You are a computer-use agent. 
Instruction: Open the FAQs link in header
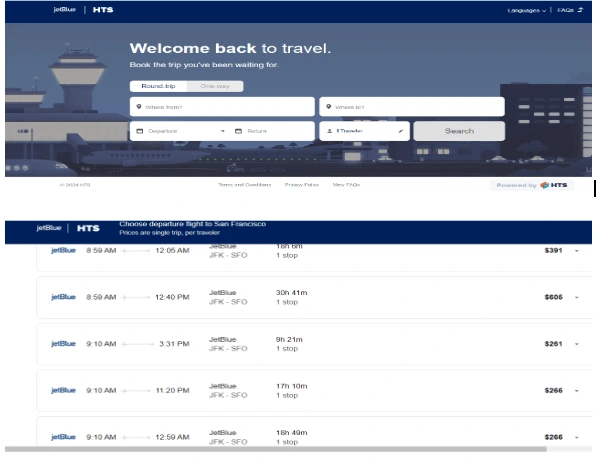[x=566, y=10]
